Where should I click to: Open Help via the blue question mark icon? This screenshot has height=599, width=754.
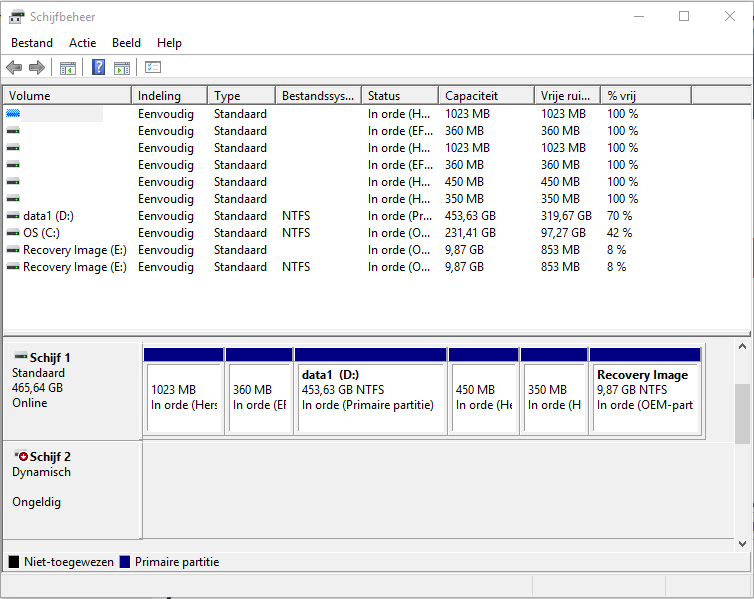click(x=98, y=68)
